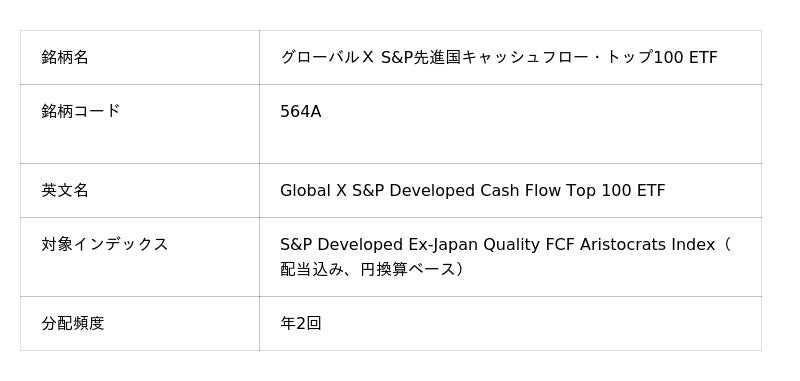Click the word Global in English name row
This screenshot has height=381, width=800.
305,191
